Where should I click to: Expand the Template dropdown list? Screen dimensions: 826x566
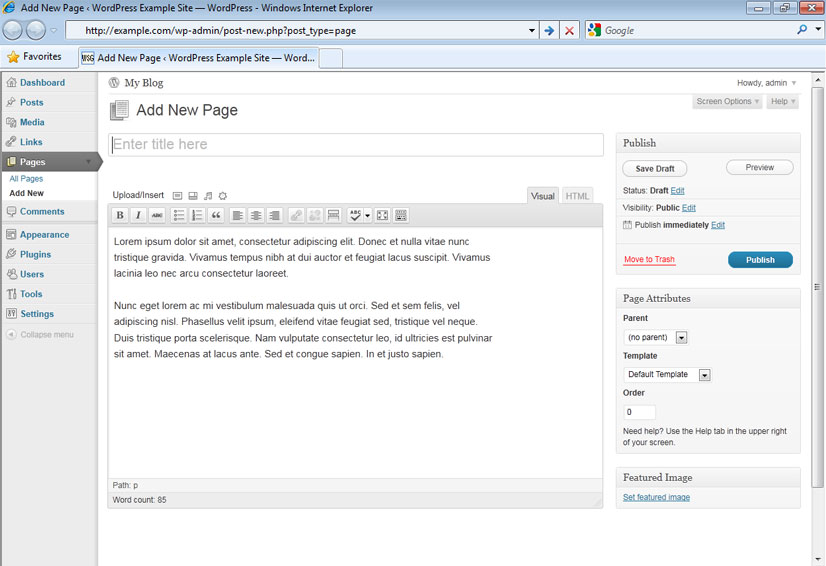point(704,375)
